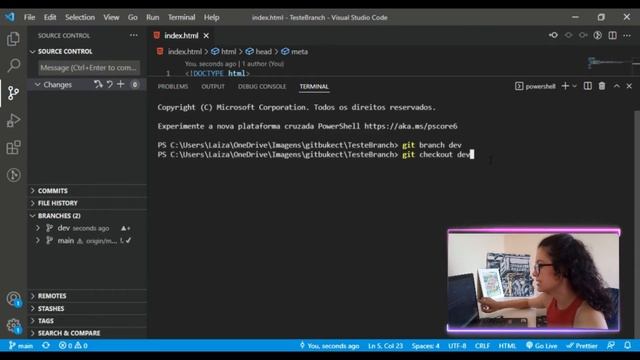Open Run and Debug view
The image size is (640, 360).
[x=13, y=120]
